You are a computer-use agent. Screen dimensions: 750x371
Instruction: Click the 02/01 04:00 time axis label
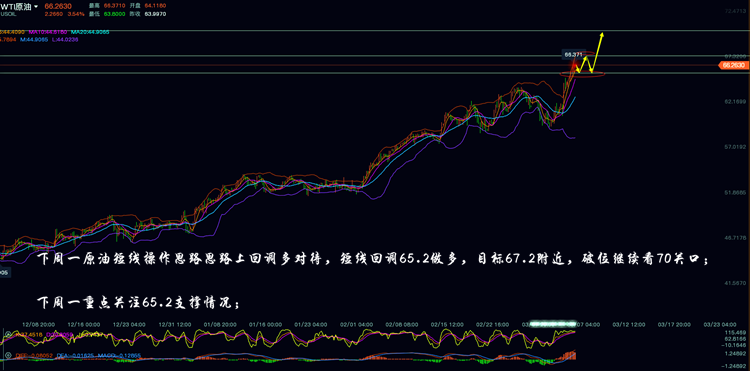point(356,325)
